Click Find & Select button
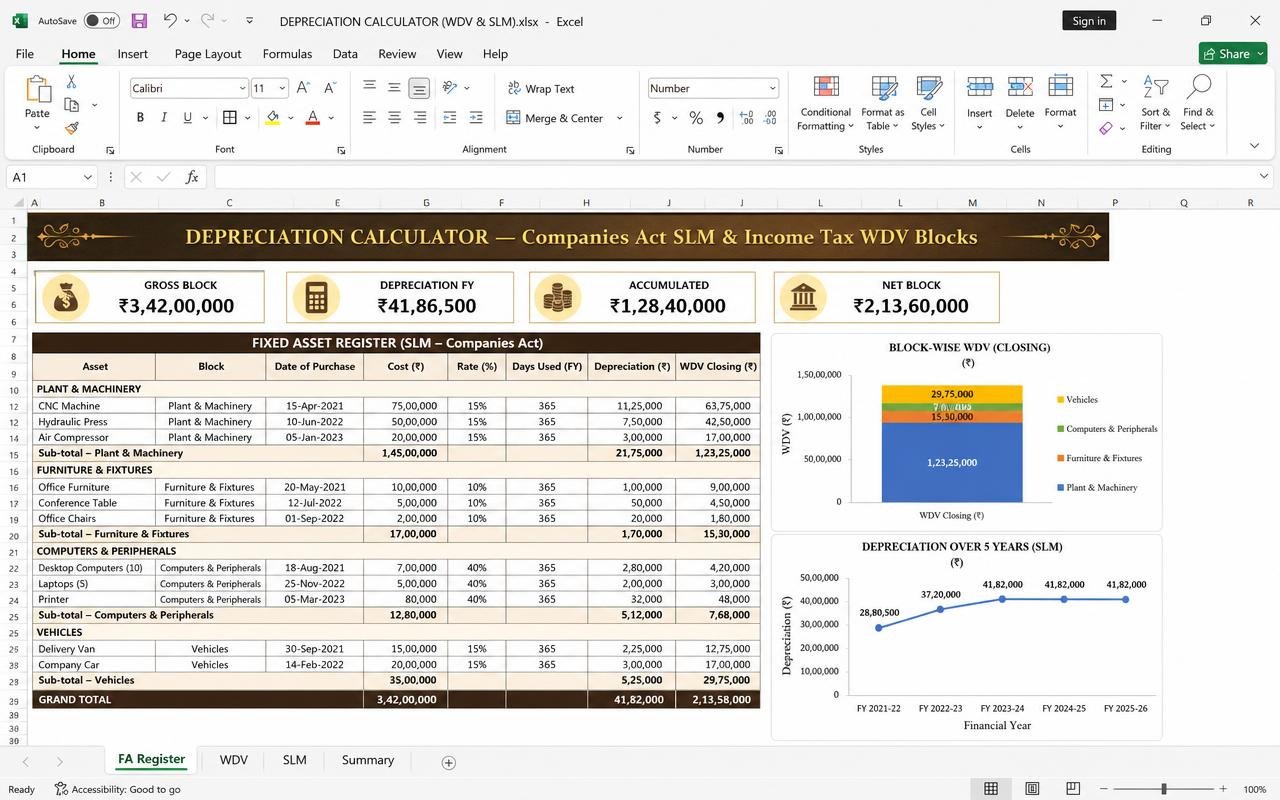This screenshot has height=800, width=1280. 1198,103
